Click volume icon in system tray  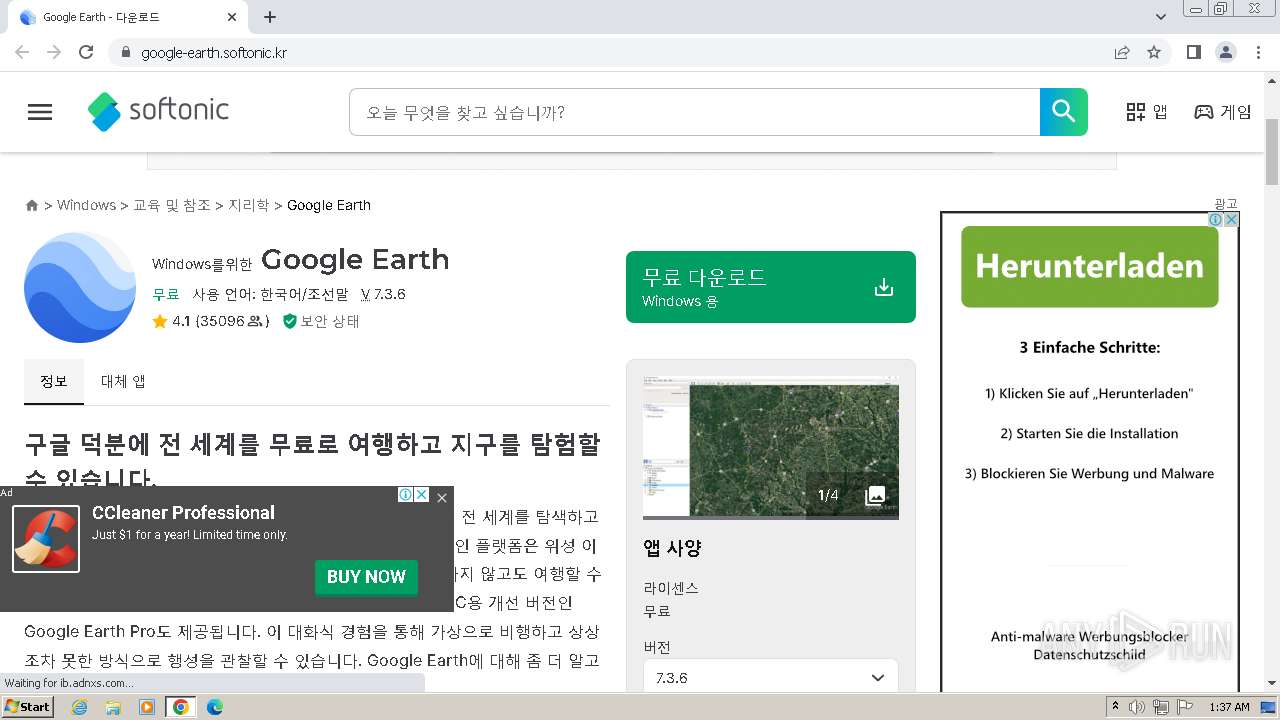[1137, 707]
